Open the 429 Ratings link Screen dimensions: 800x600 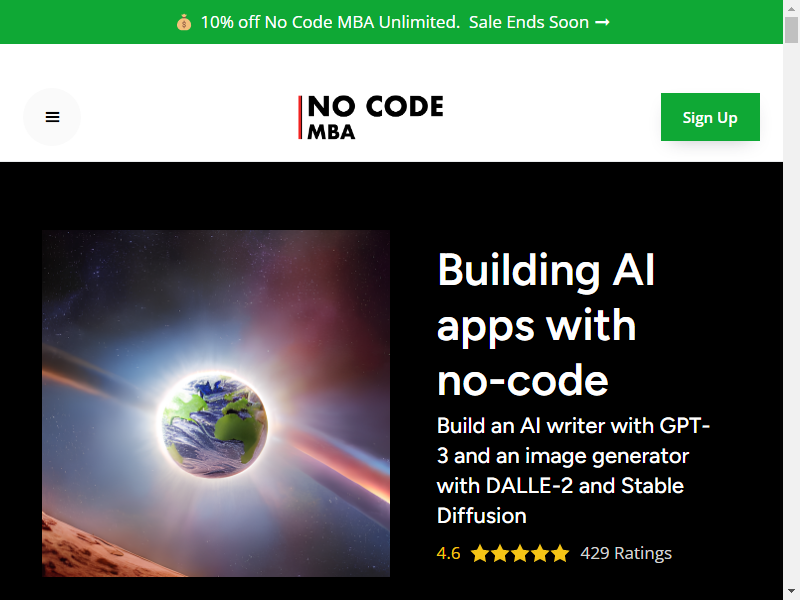[x=626, y=553]
